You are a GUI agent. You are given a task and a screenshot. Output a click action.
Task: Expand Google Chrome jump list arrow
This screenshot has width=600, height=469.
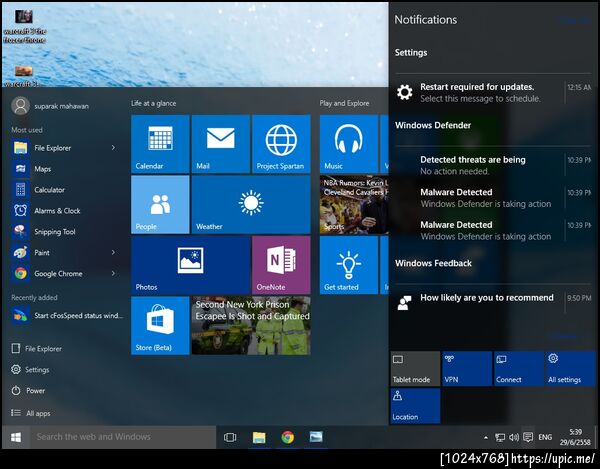point(113,273)
